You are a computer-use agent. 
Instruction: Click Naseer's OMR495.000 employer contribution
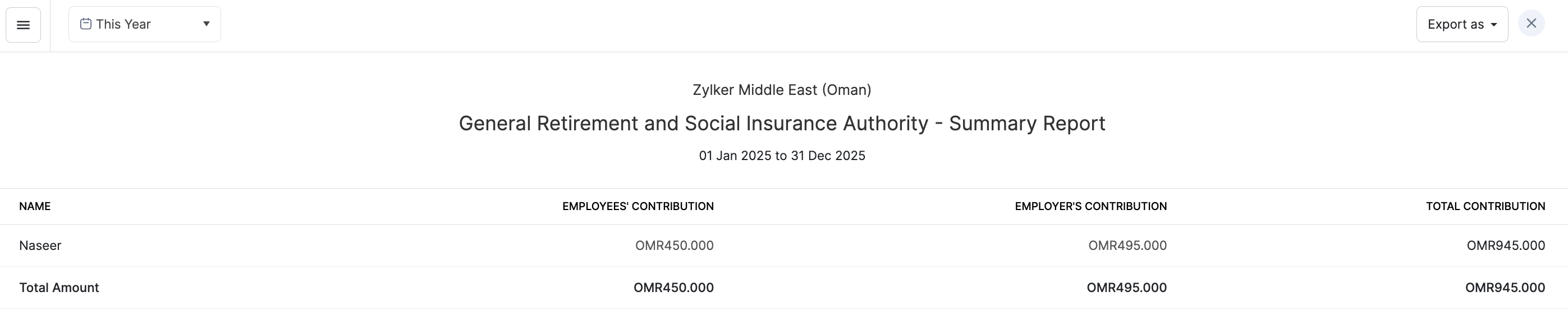click(1127, 245)
